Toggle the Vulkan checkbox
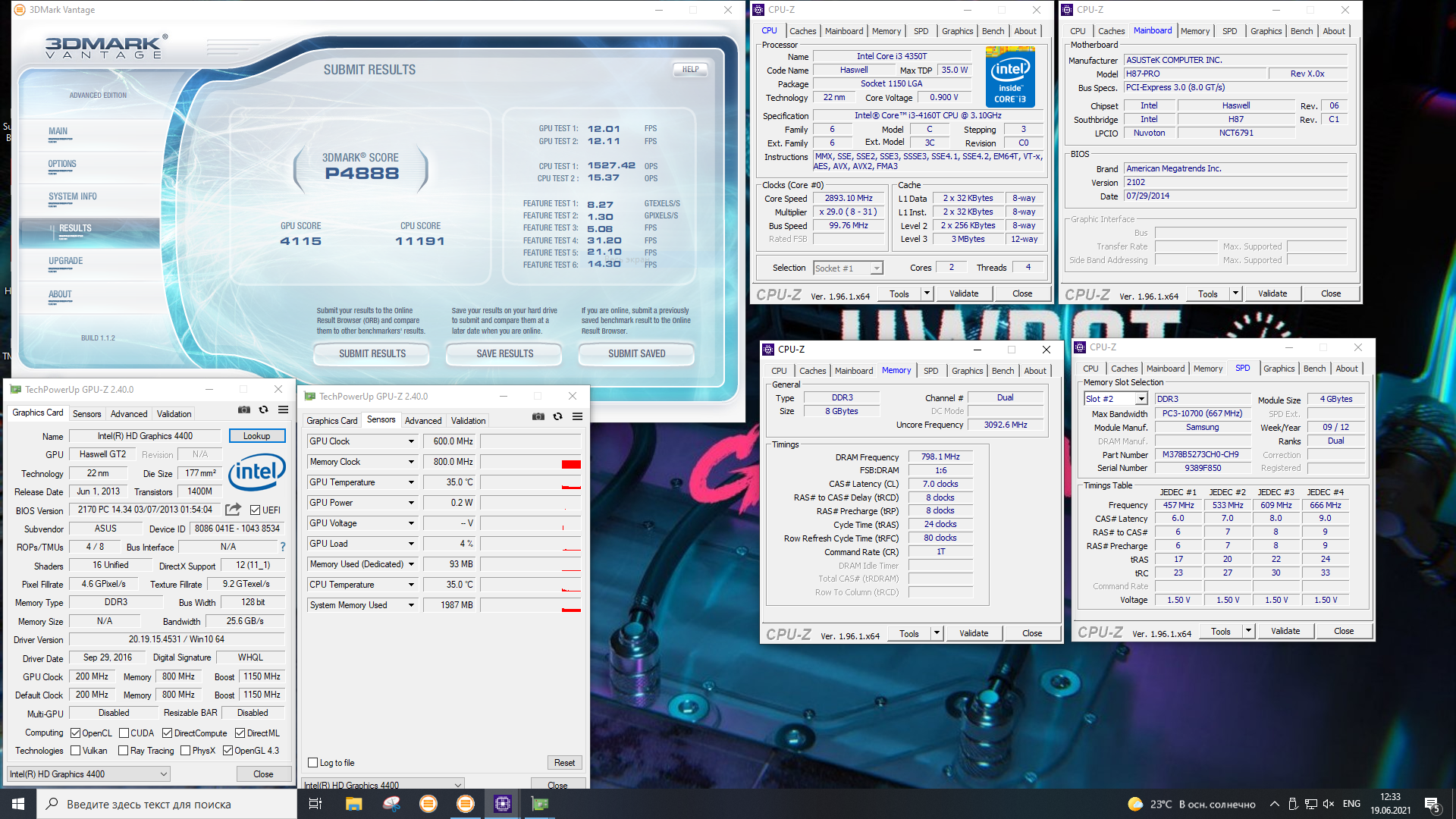This screenshot has width=1456, height=819. click(x=76, y=751)
